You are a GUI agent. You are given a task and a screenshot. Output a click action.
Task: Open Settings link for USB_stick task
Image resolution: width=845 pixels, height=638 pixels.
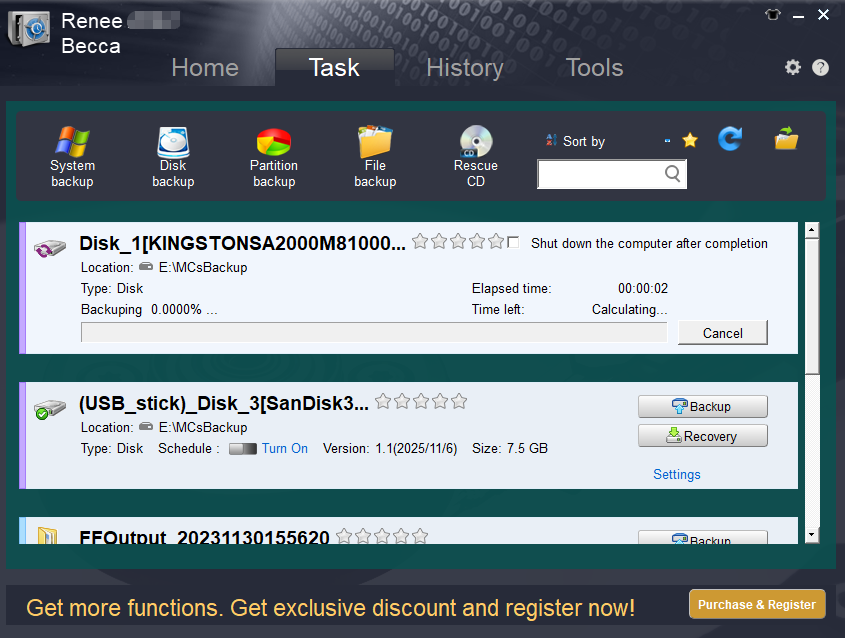(x=677, y=474)
